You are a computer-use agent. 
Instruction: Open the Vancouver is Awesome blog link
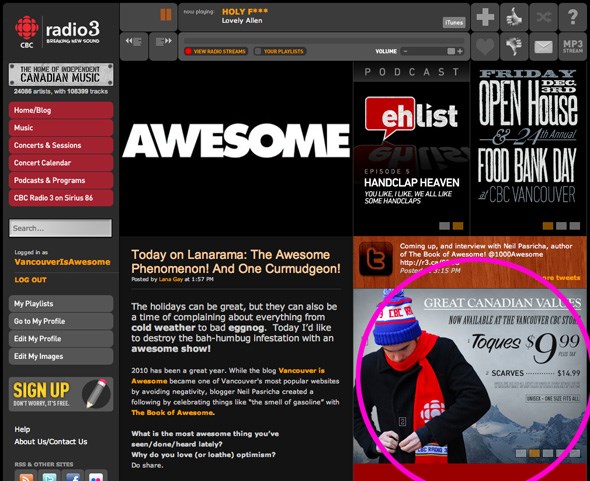point(228,376)
